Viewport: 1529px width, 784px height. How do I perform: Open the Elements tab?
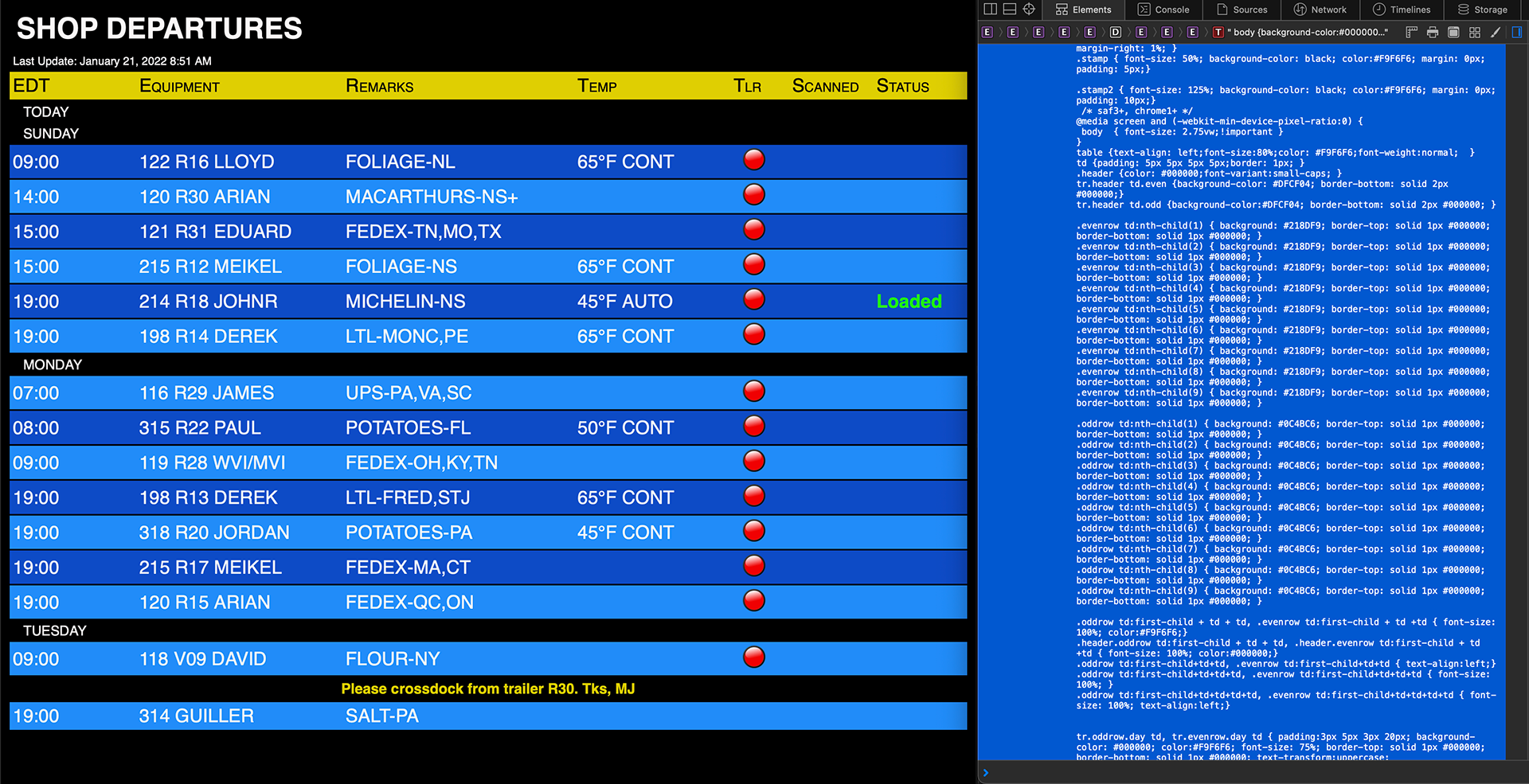(1083, 10)
